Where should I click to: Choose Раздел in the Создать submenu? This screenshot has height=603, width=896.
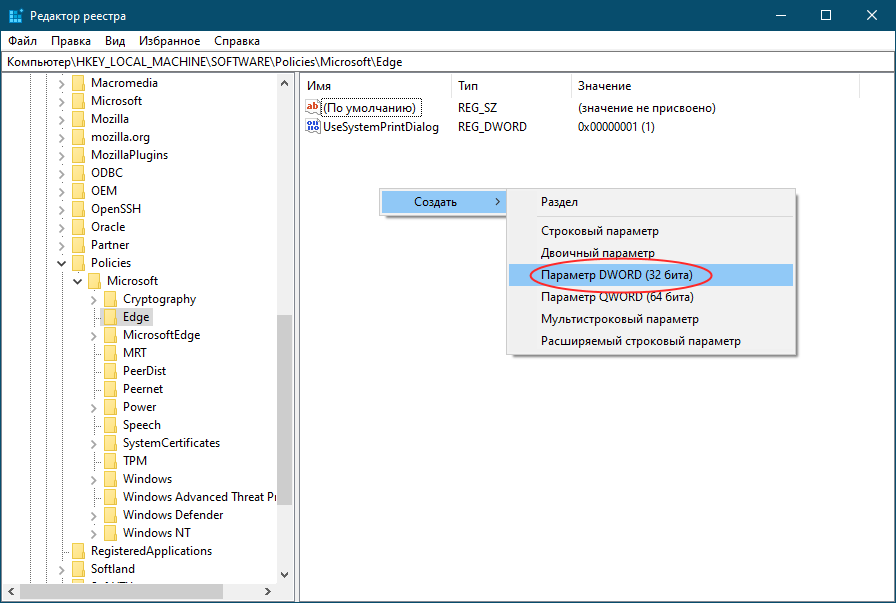(650, 202)
